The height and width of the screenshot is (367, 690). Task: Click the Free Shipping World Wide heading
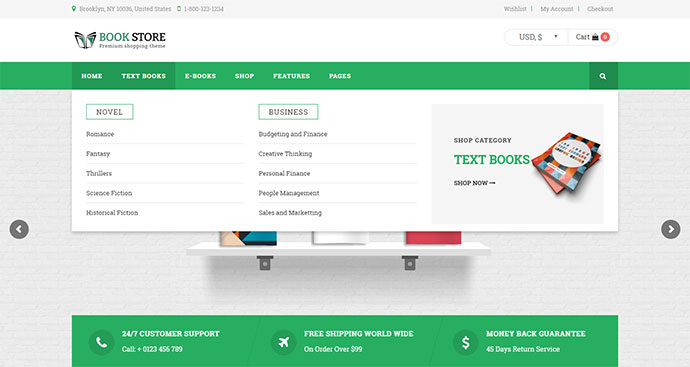pyautogui.click(x=359, y=334)
